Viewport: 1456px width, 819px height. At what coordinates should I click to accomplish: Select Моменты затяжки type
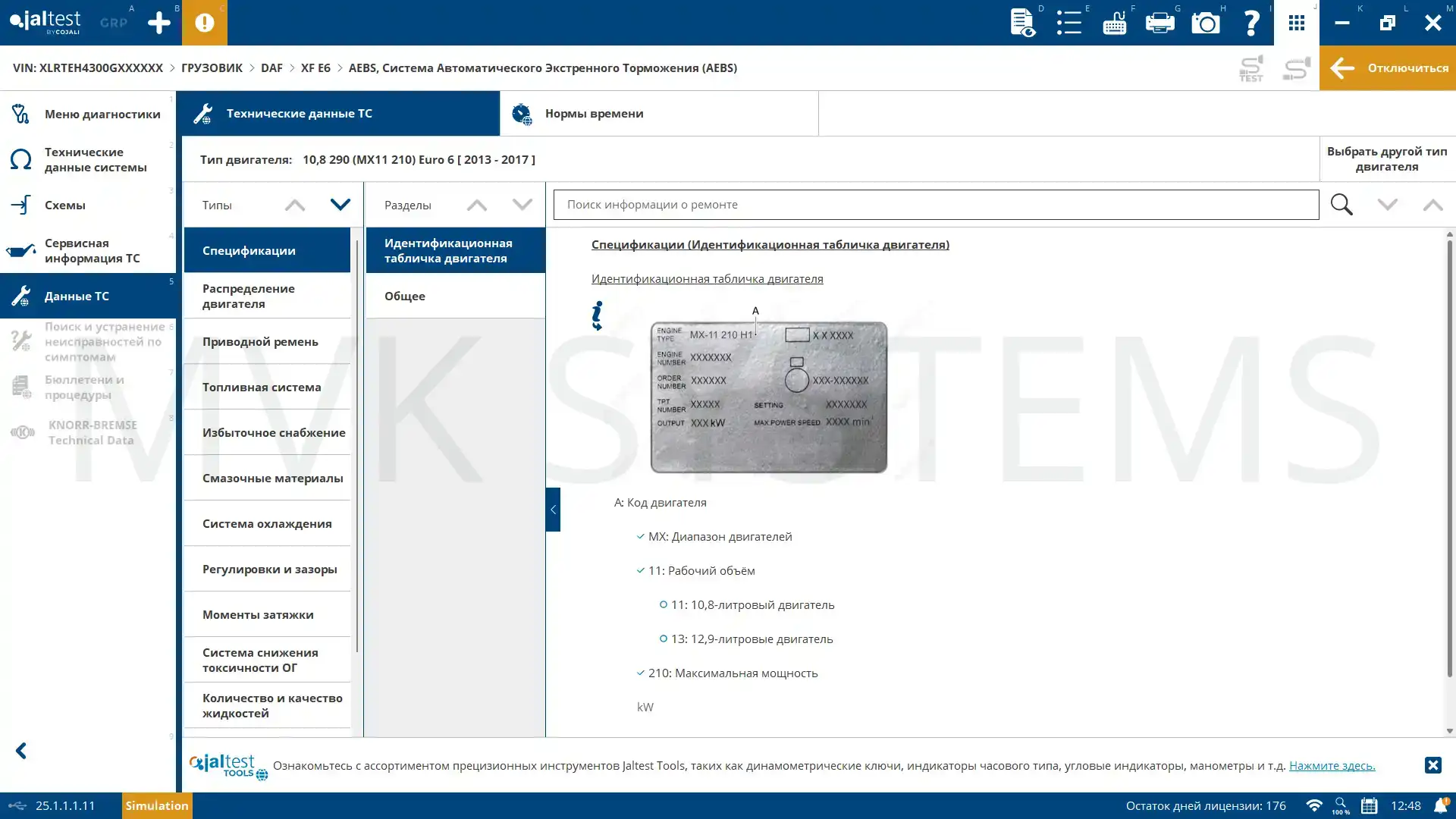[x=267, y=614]
